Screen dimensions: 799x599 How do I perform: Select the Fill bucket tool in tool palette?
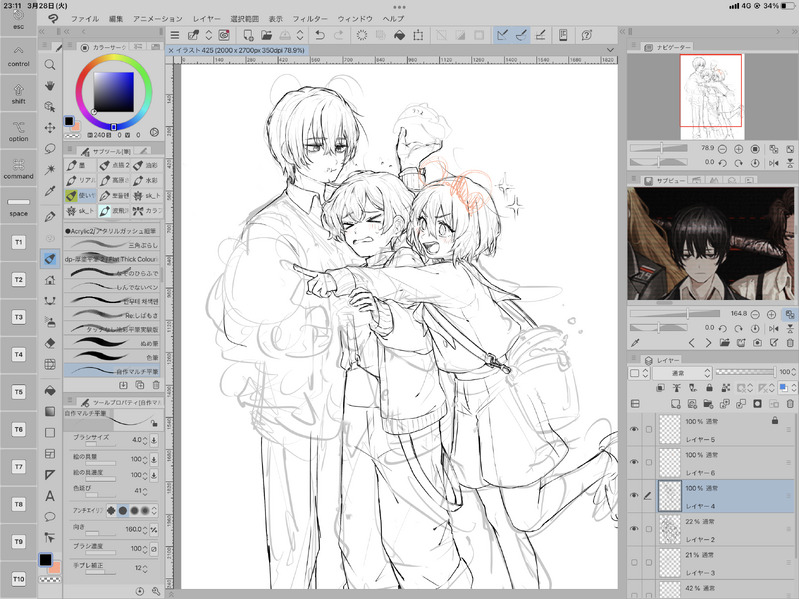49,391
